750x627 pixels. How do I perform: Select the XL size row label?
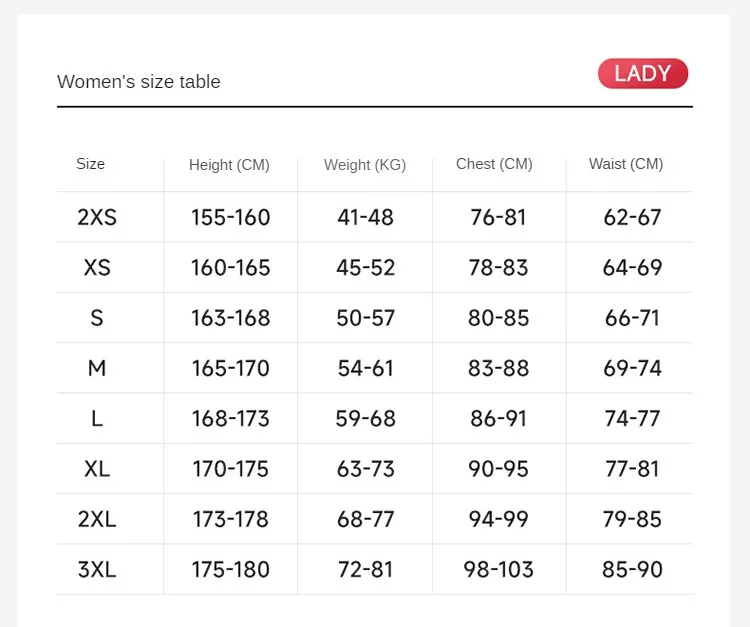pos(97,469)
